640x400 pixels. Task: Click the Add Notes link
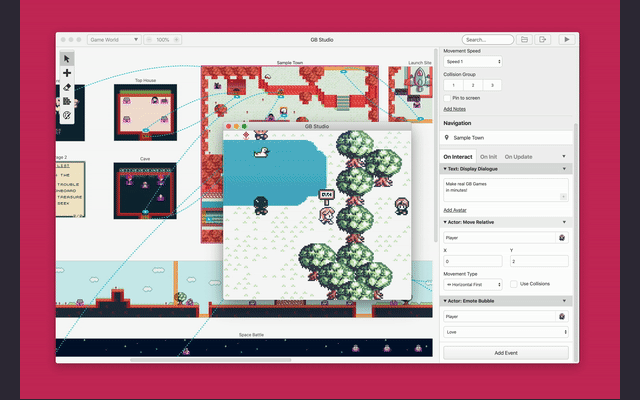[454, 109]
